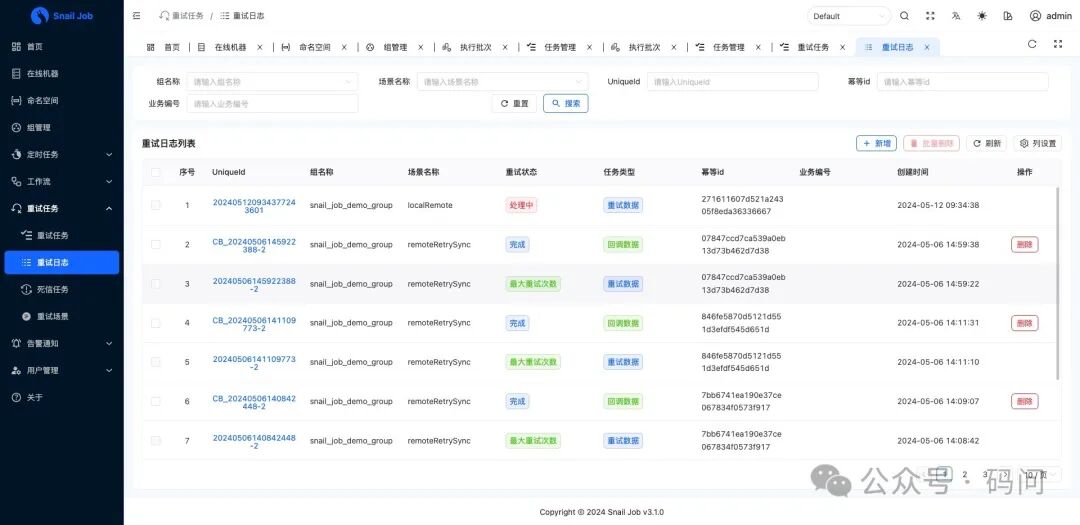
Task: Tick the checkbox for row 6
Action: tap(156, 401)
